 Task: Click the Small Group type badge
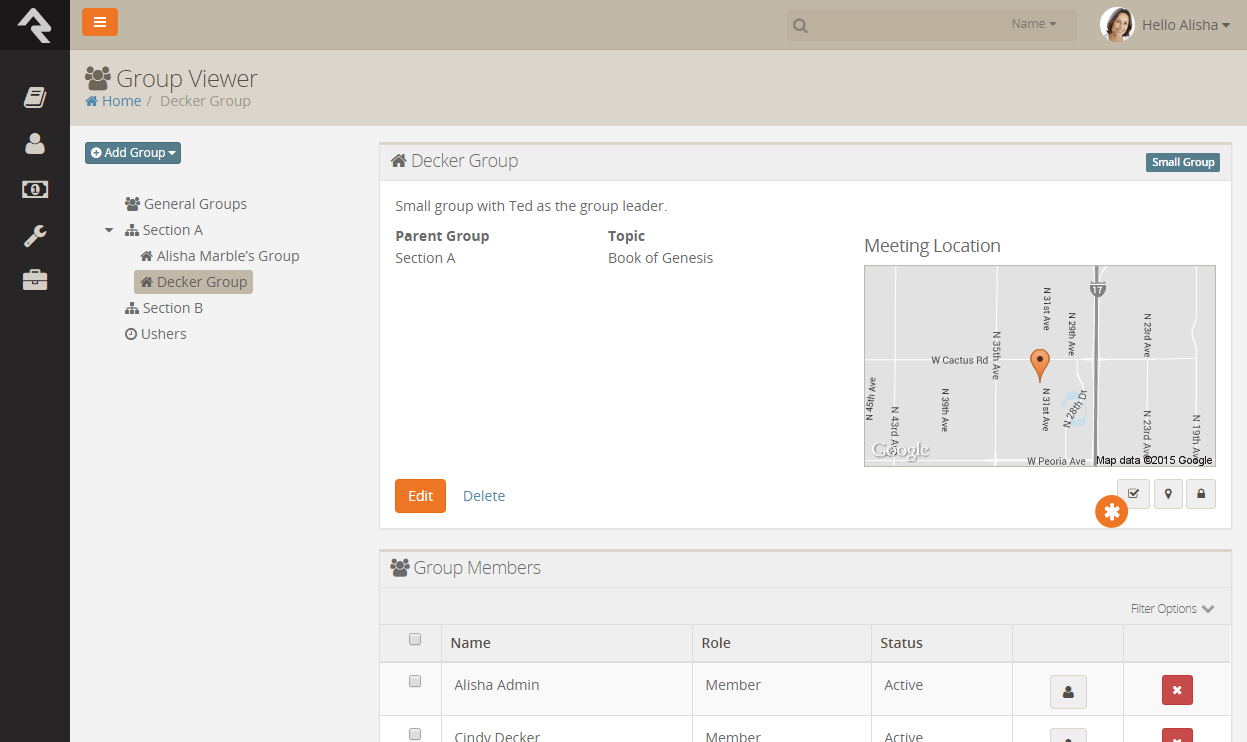[x=1183, y=162]
